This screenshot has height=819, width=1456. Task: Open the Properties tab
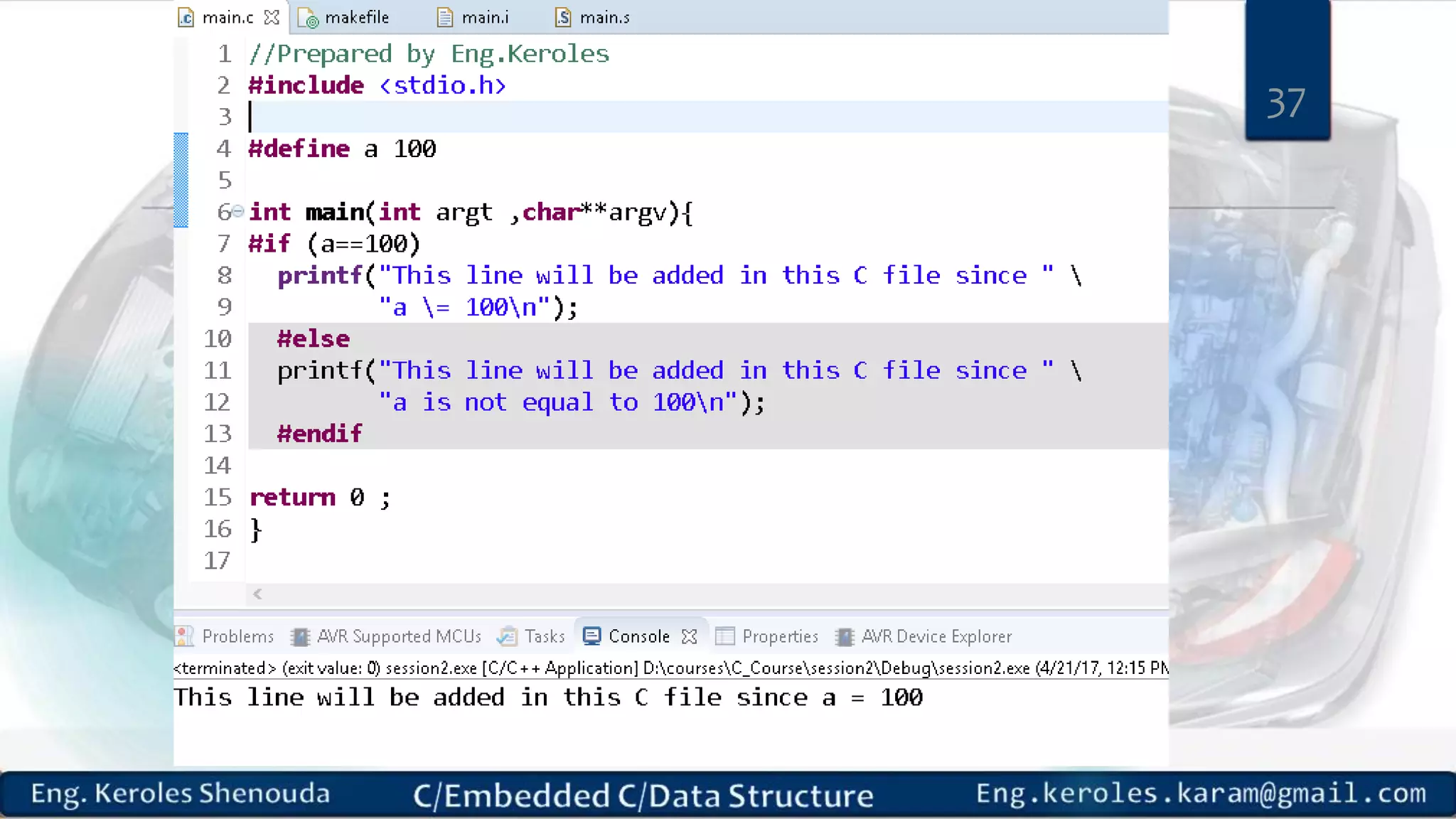tap(779, 636)
